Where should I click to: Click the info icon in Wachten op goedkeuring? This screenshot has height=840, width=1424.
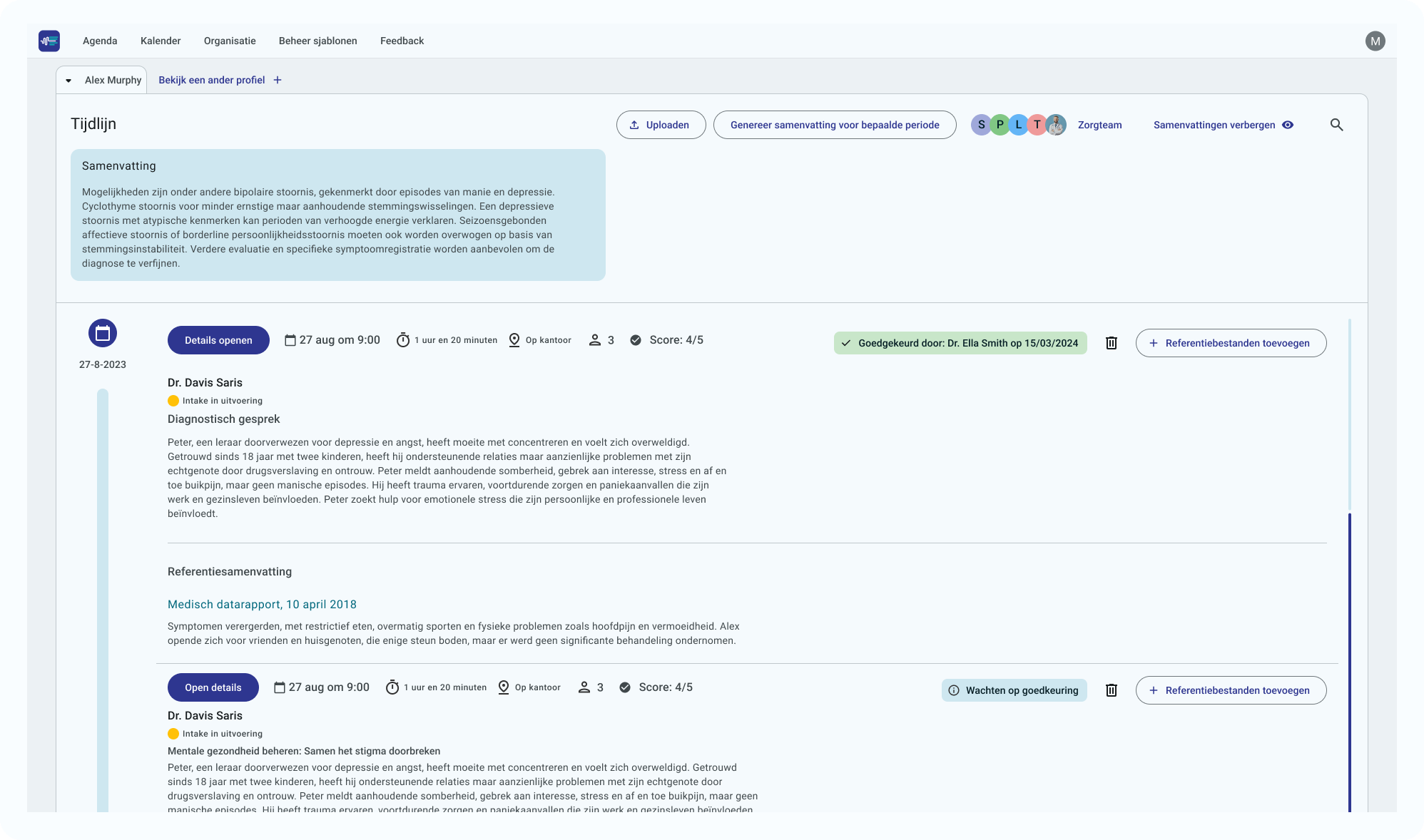coord(953,690)
